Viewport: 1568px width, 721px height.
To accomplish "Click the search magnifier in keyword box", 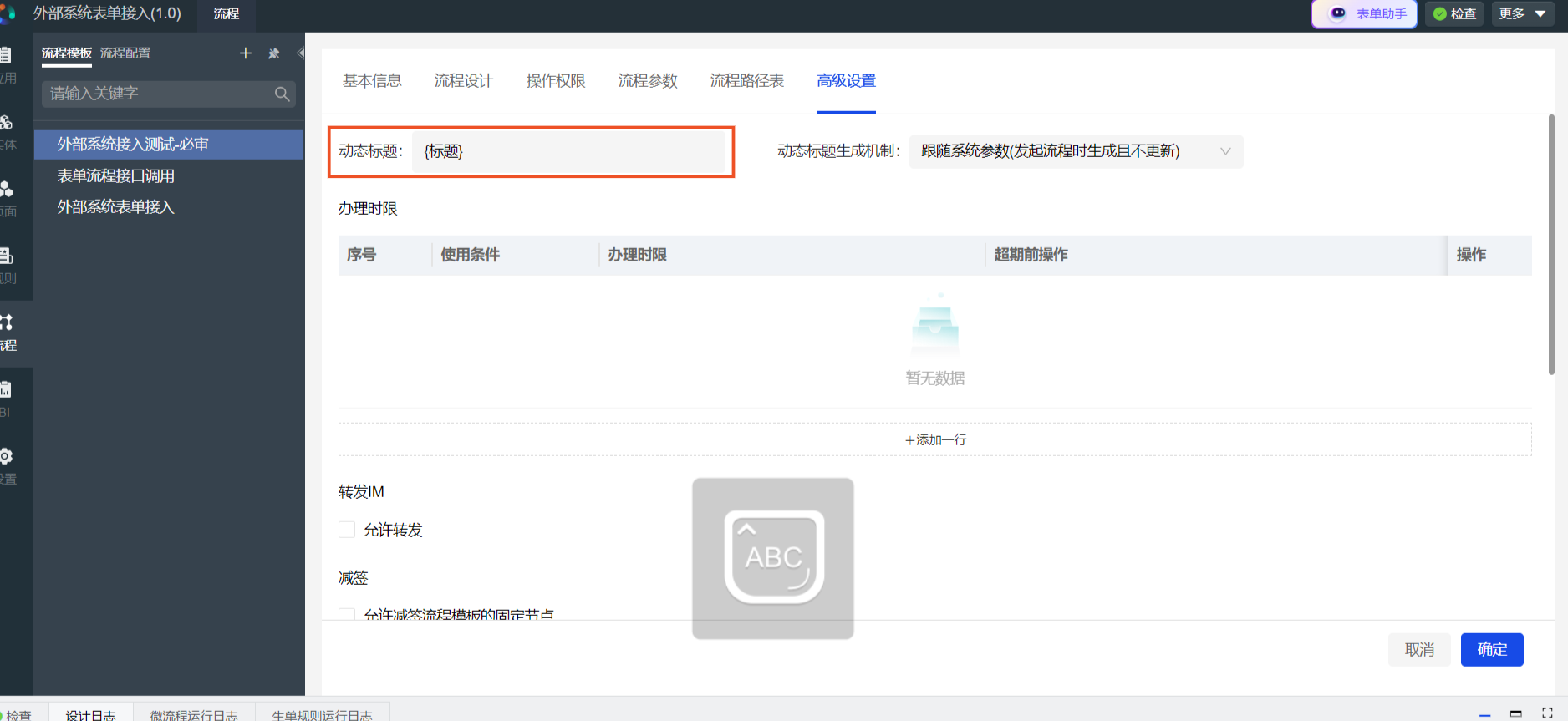I will point(283,94).
